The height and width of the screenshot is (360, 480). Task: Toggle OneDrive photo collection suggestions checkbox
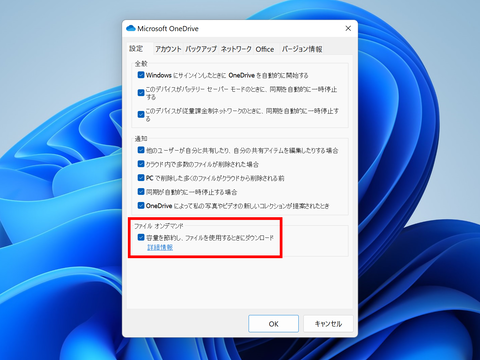141,206
